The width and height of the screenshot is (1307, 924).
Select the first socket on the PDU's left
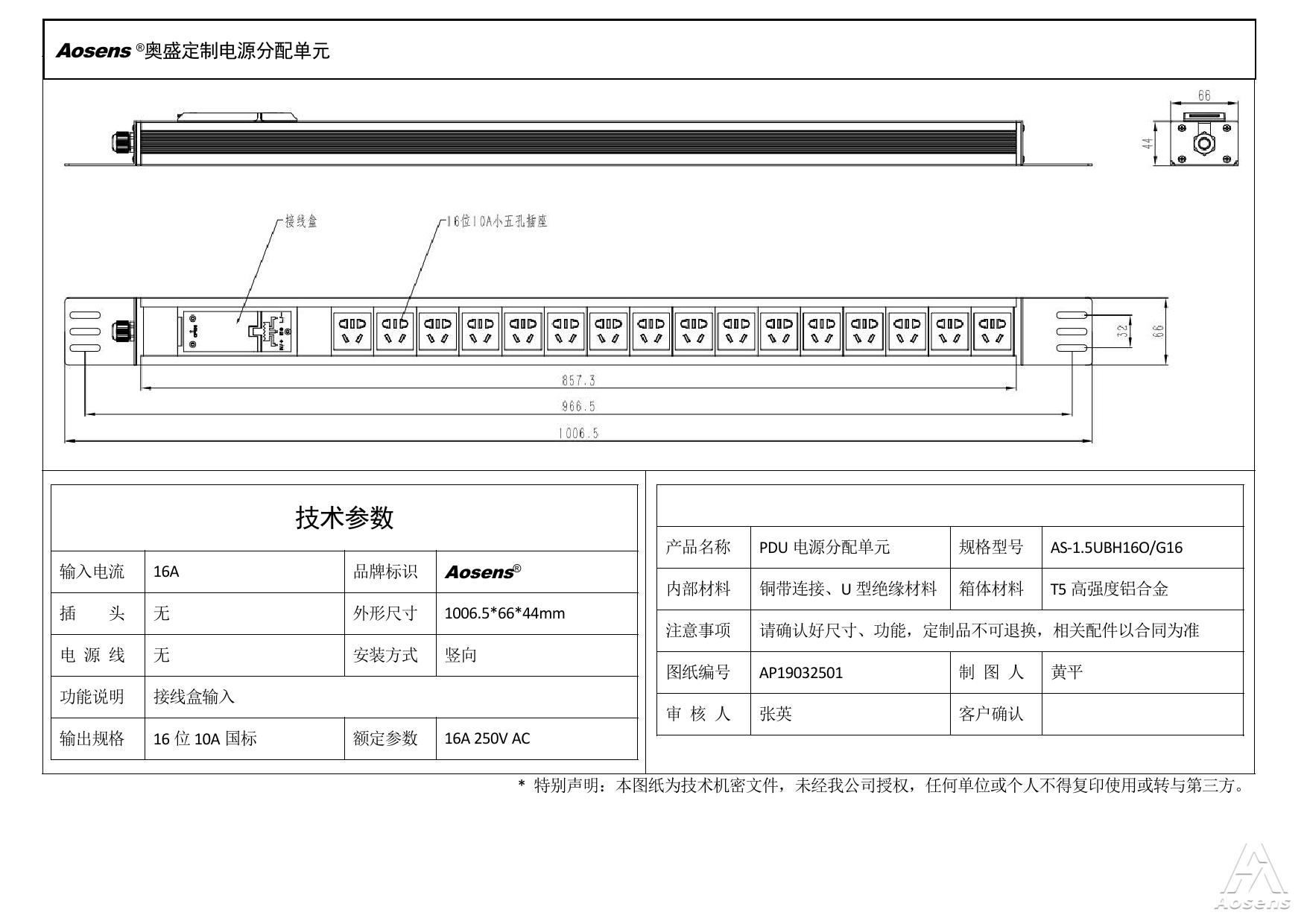click(352, 331)
